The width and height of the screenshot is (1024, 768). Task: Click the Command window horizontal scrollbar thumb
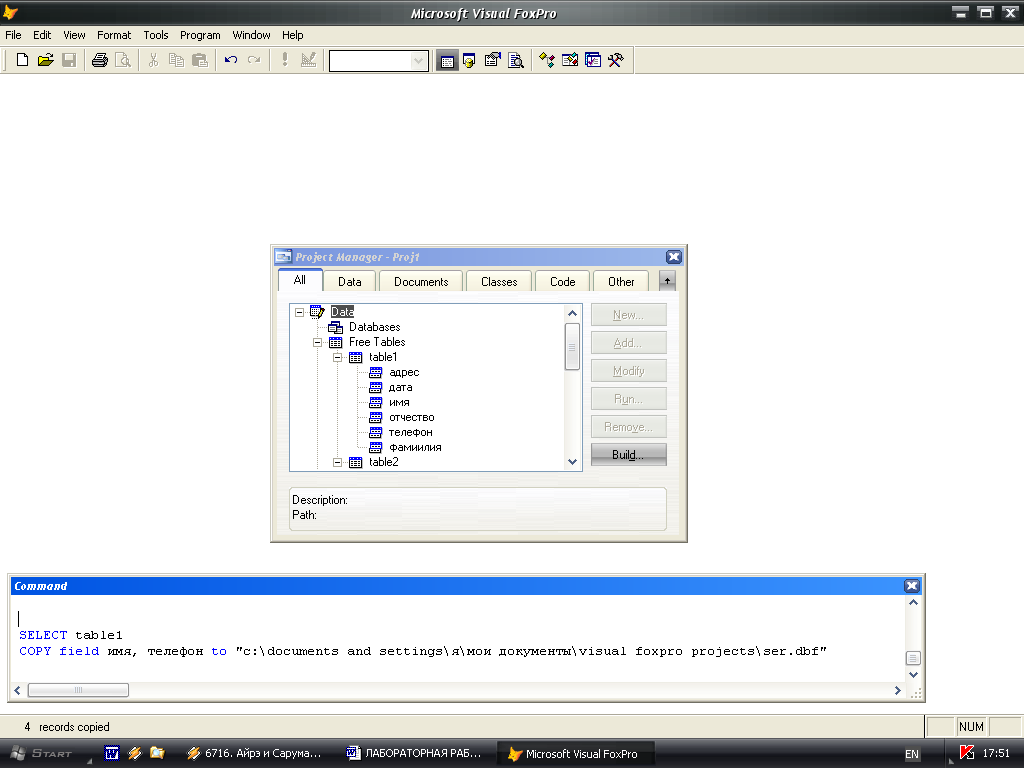click(78, 690)
